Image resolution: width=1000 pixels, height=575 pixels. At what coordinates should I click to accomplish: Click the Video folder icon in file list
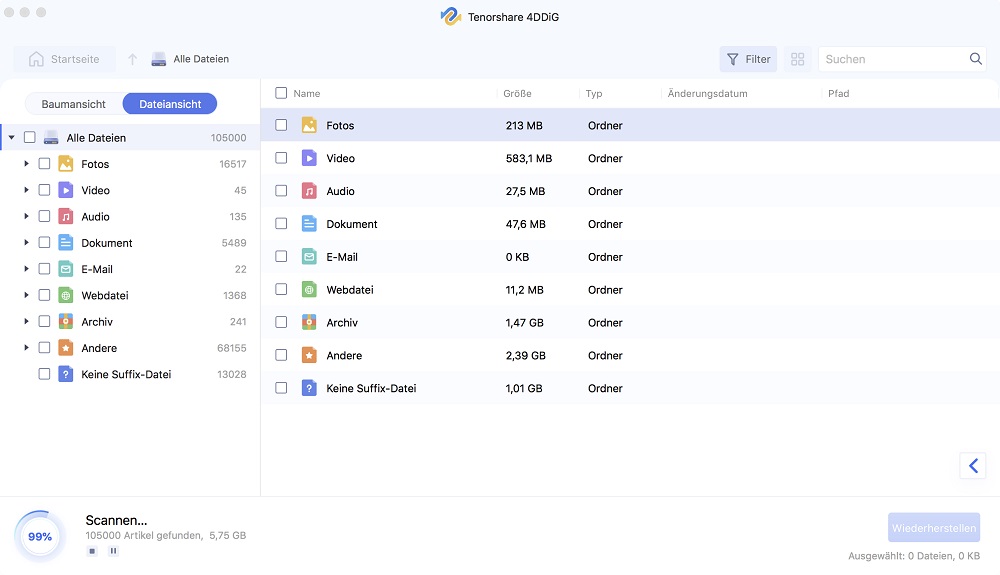point(309,158)
